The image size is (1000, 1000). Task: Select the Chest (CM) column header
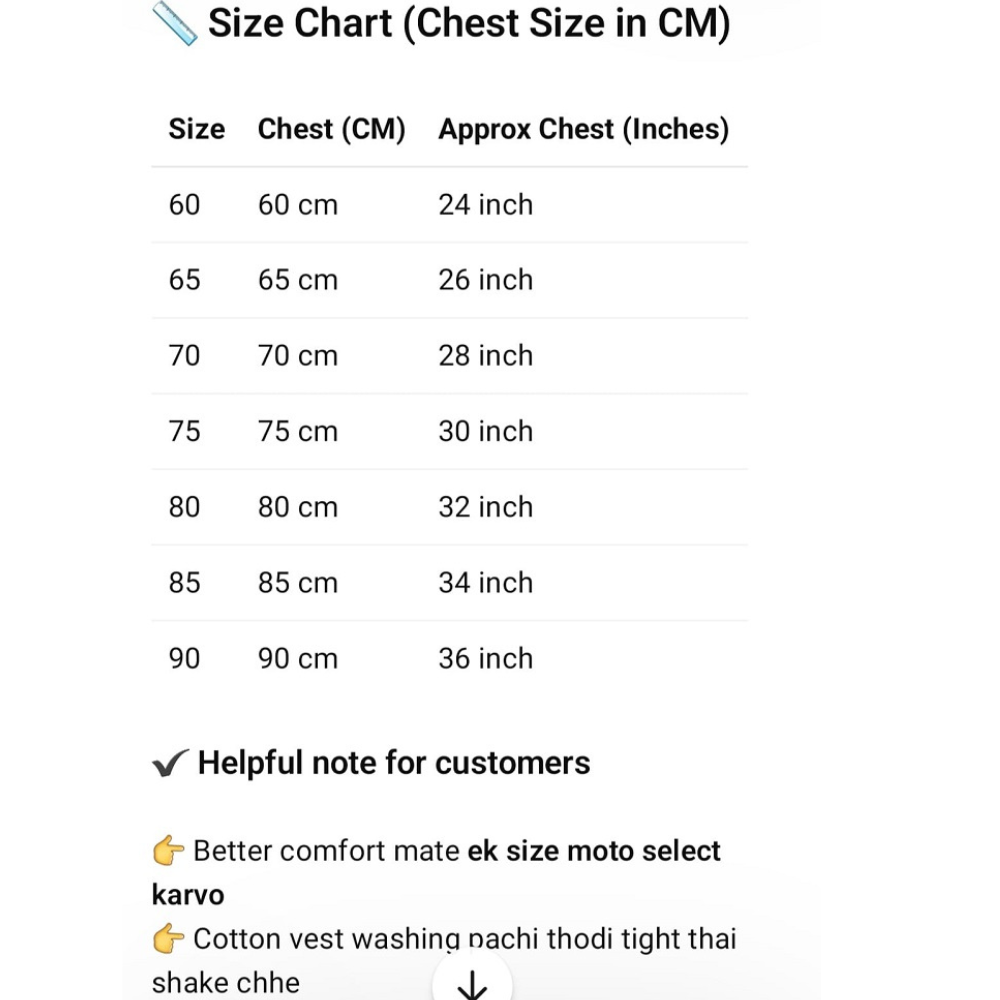coord(331,129)
